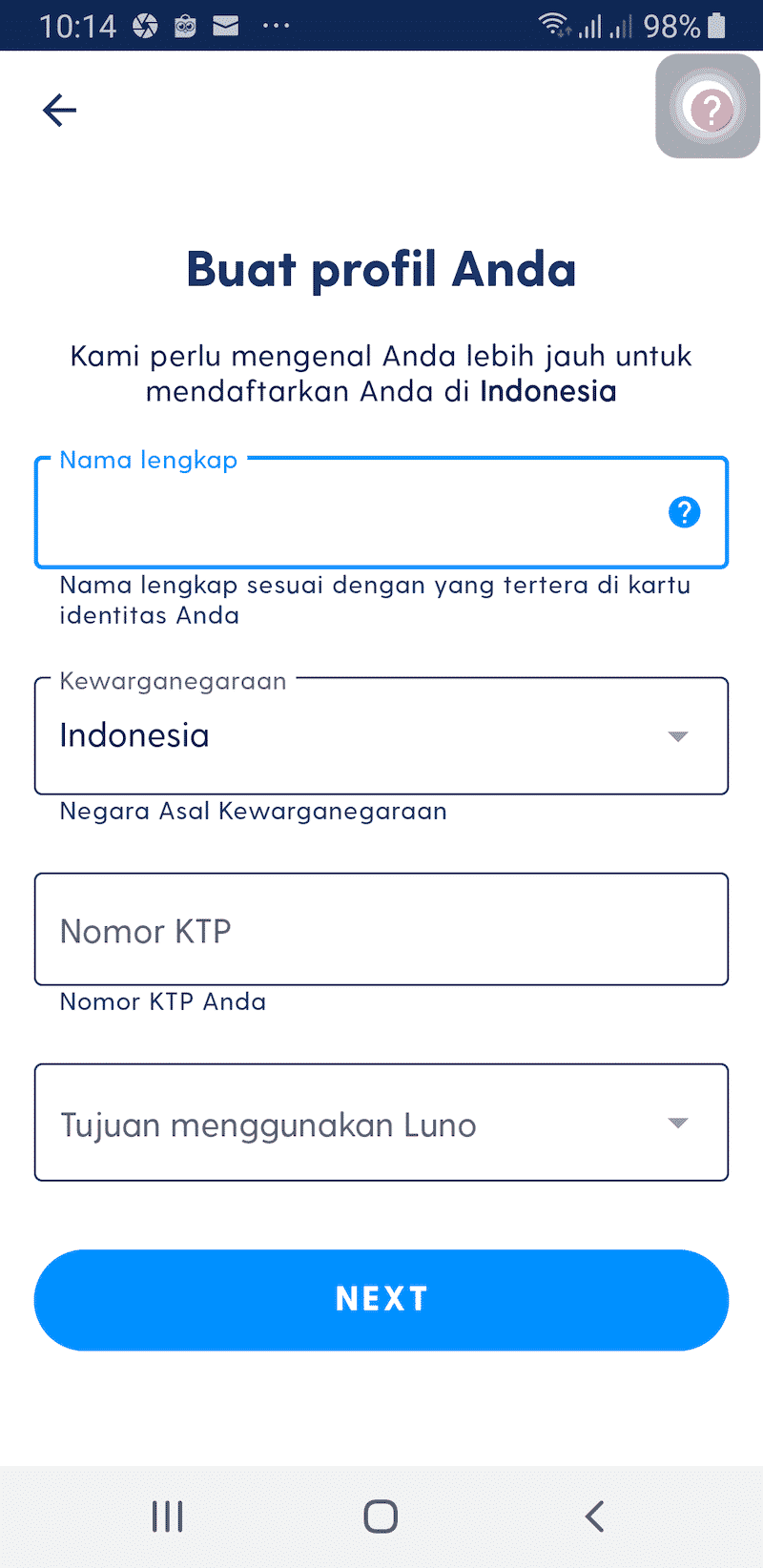The height and width of the screenshot is (1568, 763).
Task: Open the overflow dots in the notification area
Action: pyautogui.click(x=277, y=26)
